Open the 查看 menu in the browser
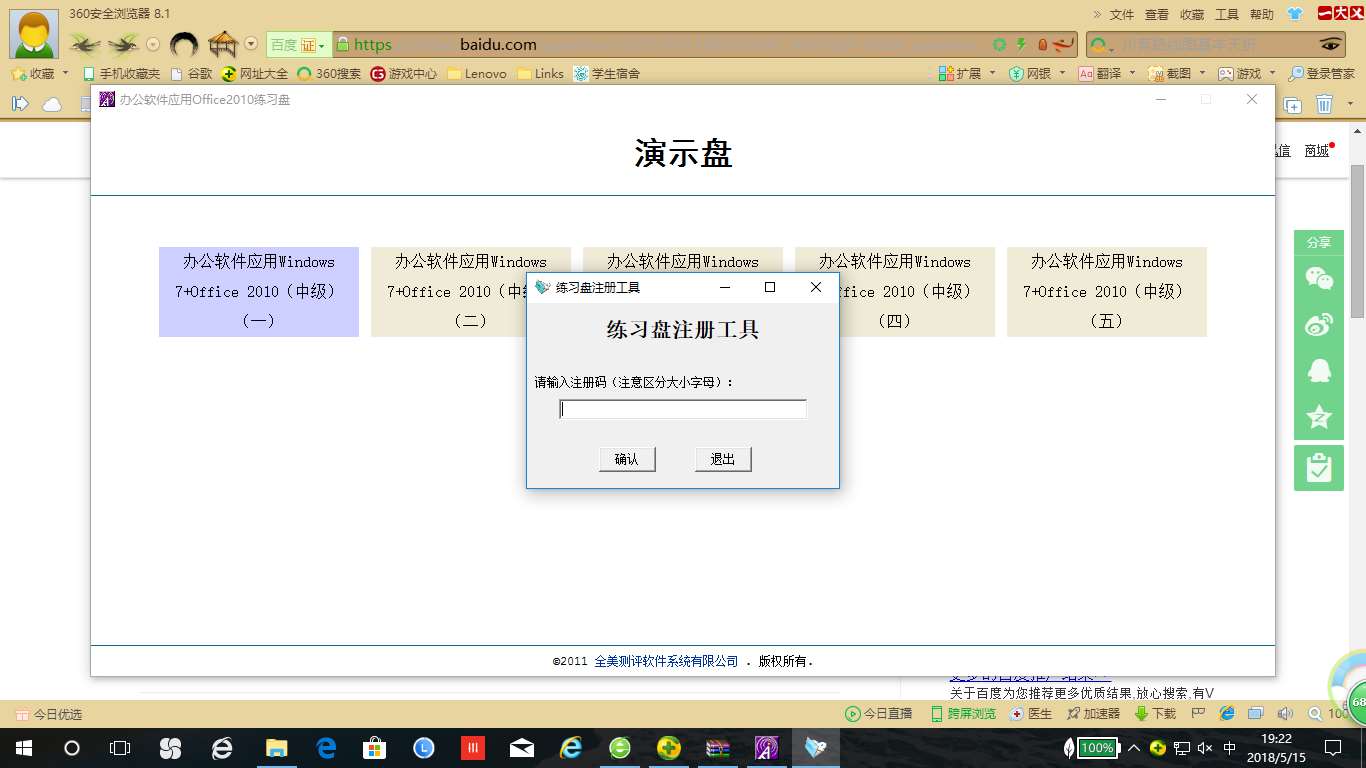Viewport: 1366px width, 768px height. point(1157,14)
